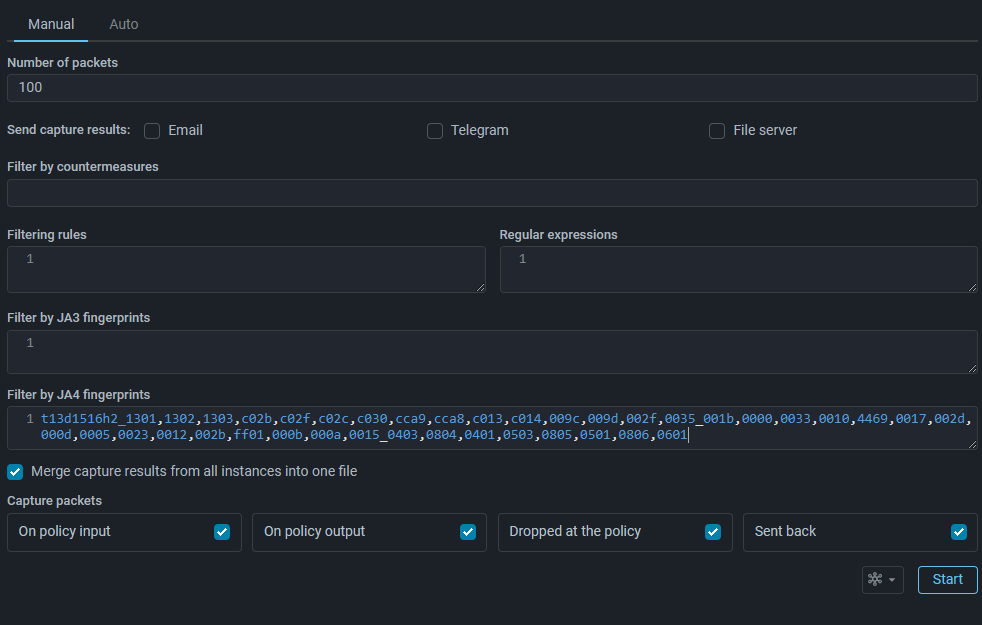Click the Filter by countermeasures field
This screenshot has width=982, height=625.
[x=491, y=193]
